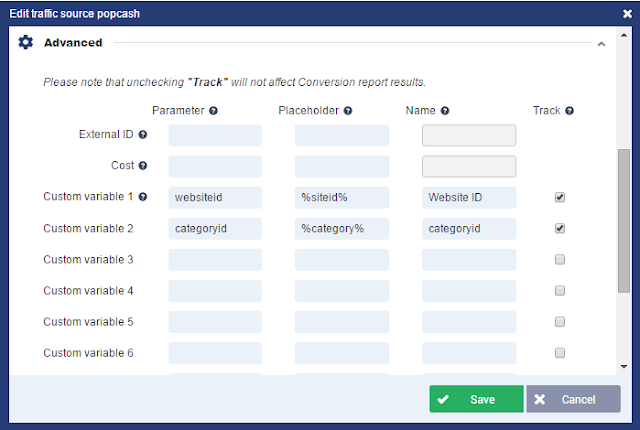Screen dimensions: 640x430
Task: Focus Custom variable 4 Placeholder field
Action: tap(342, 291)
